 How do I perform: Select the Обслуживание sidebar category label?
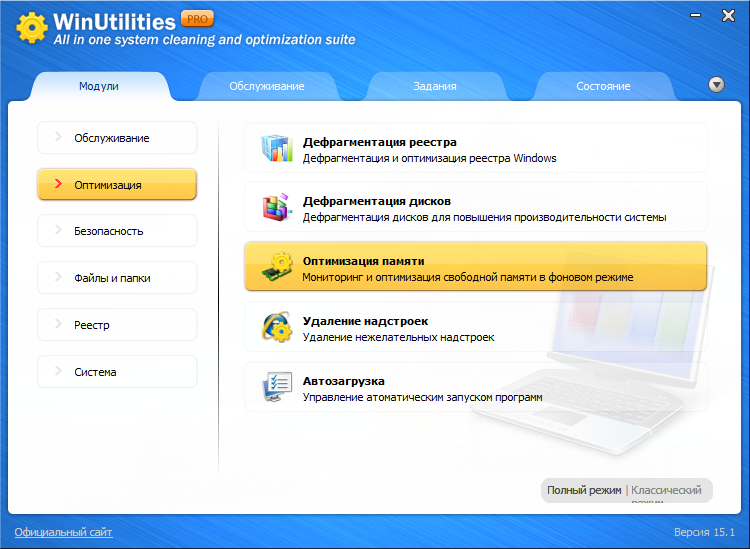111,138
